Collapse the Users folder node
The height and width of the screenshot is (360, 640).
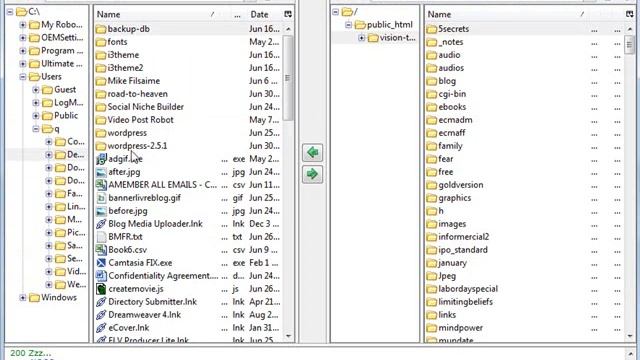pos(23,77)
